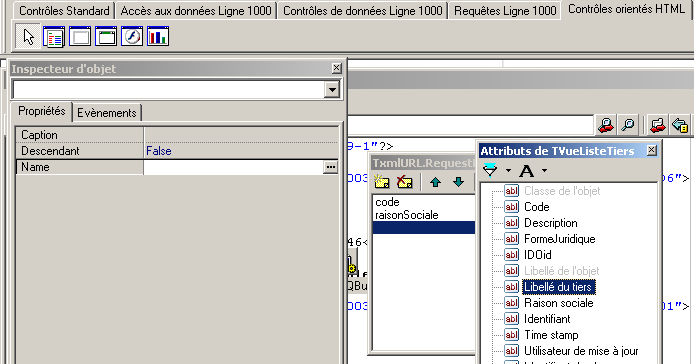This screenshot has width=694, height=364.
Task: Open the A sort dropdown arrow
Action: coord(544,170)
